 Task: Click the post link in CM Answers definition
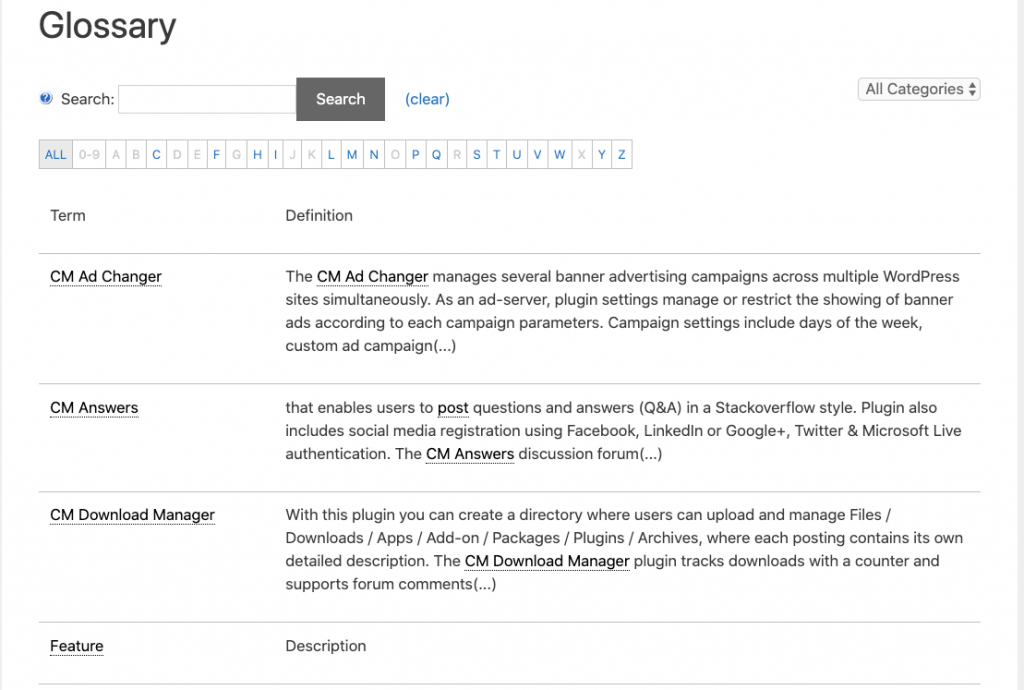(453, 407)
